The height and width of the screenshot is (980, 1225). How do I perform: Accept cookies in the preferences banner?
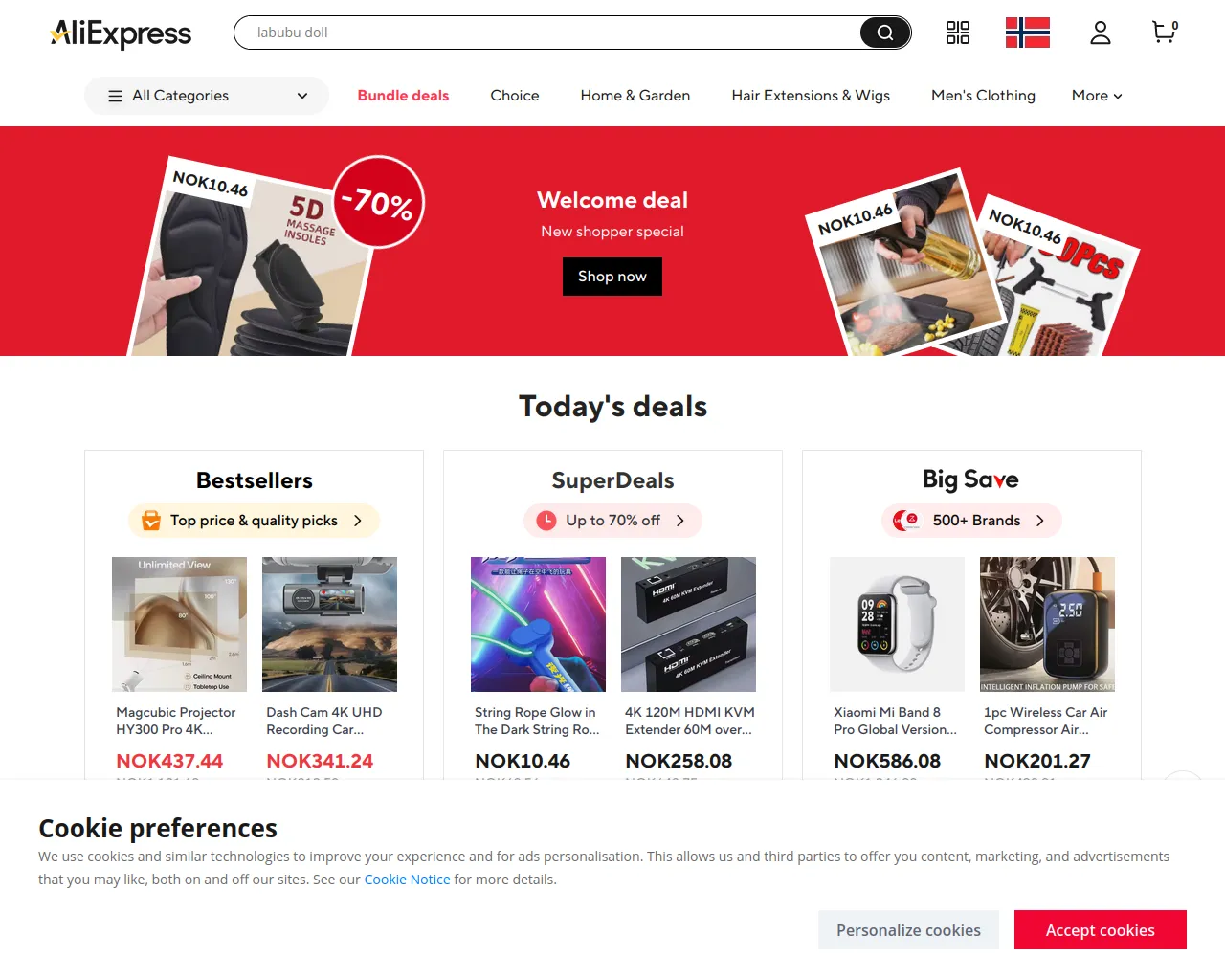[1101, 930]
